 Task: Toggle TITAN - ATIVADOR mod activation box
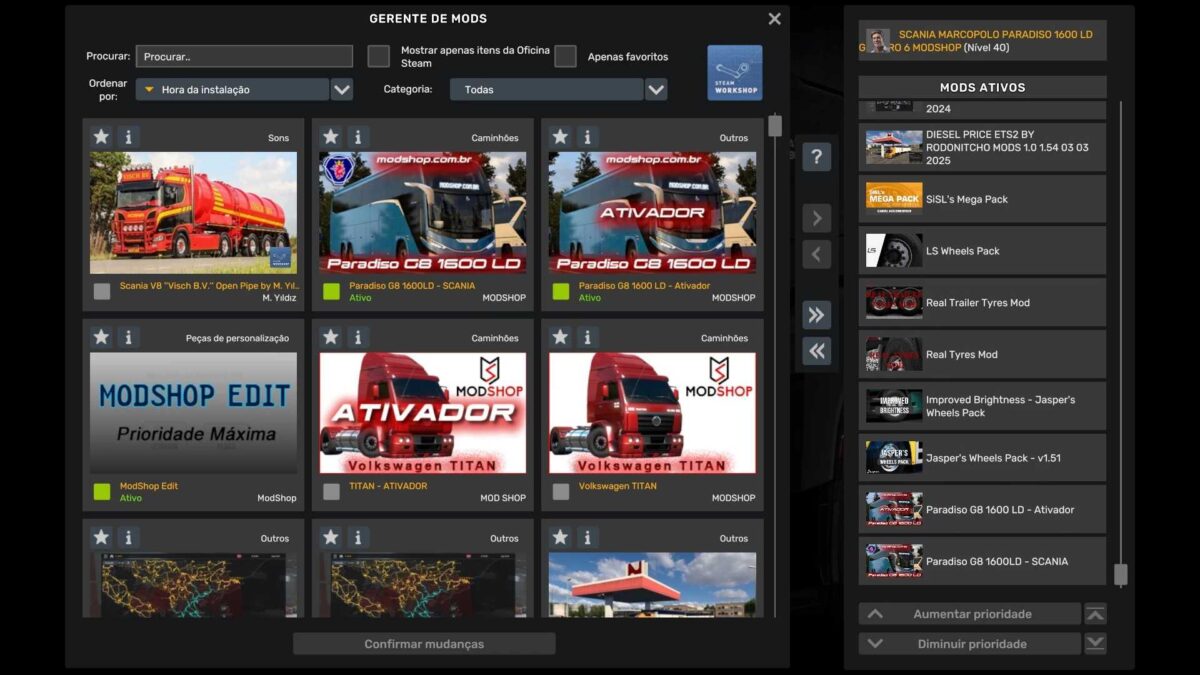pyautogui.click(x=331, y=491)
